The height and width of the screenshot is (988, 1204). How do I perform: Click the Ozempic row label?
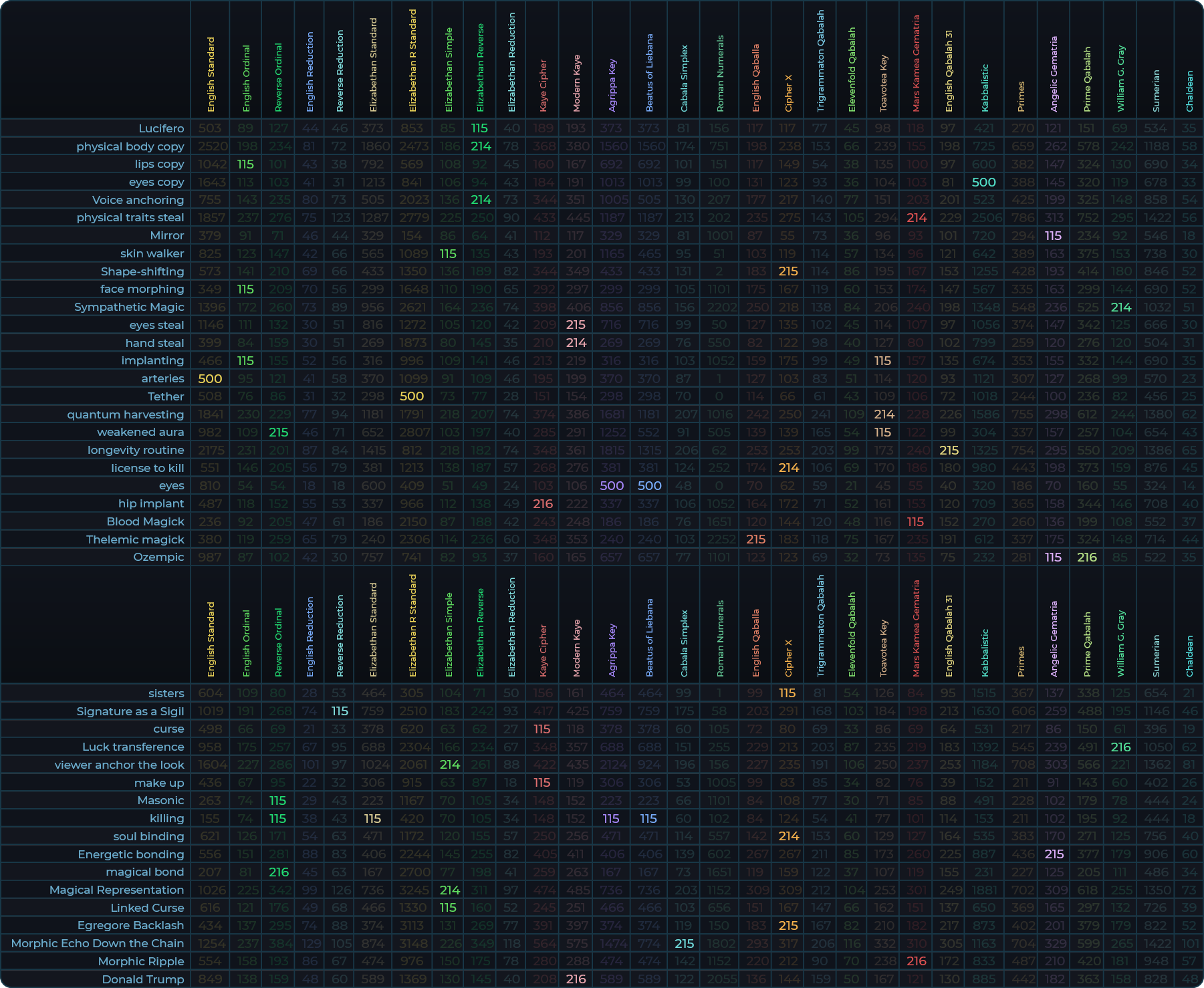[158, 557]
